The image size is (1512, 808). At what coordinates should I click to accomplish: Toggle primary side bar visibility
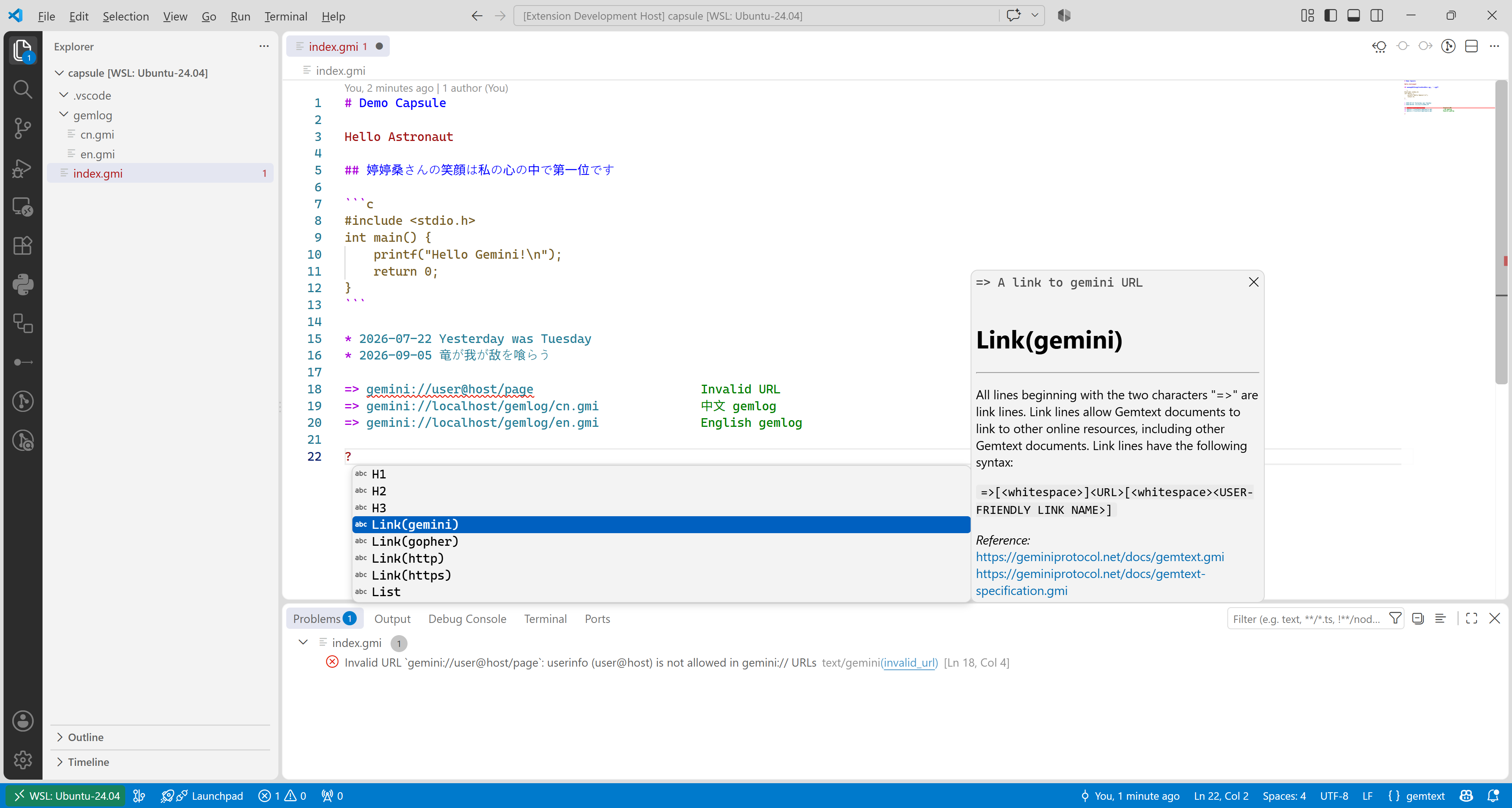click(1330, 16)
